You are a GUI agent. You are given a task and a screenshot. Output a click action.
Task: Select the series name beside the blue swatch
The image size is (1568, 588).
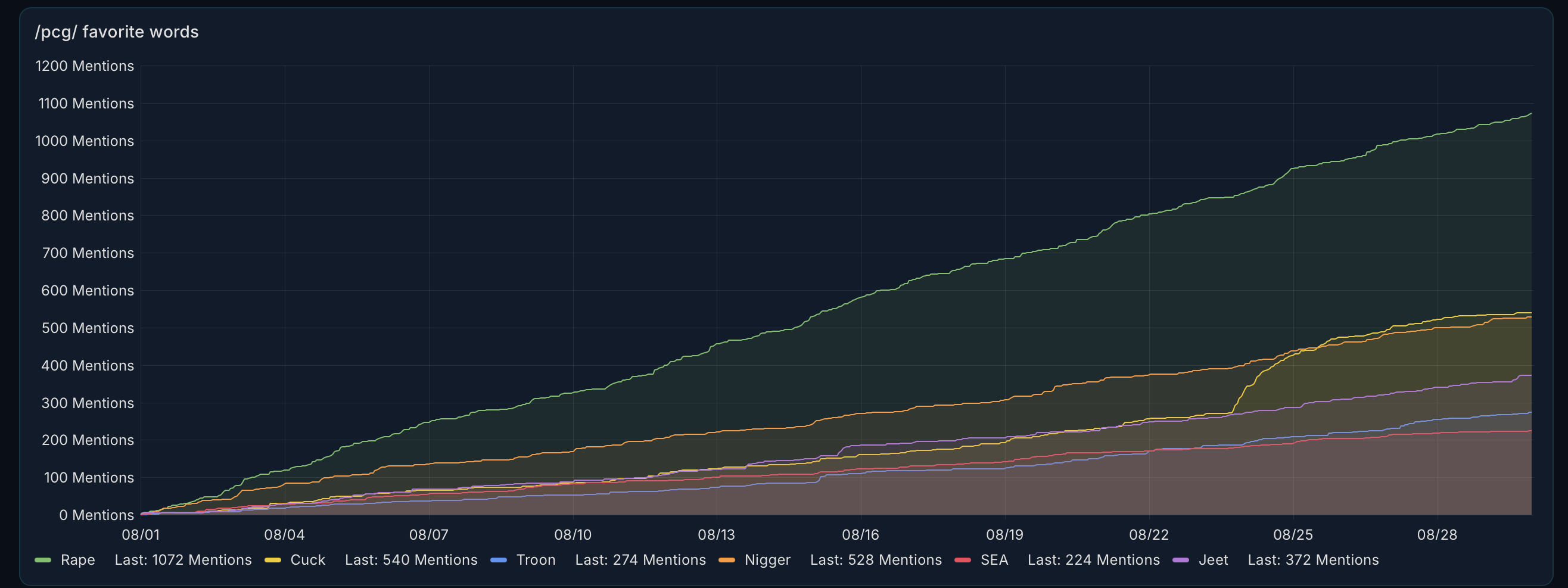(536, 560)
